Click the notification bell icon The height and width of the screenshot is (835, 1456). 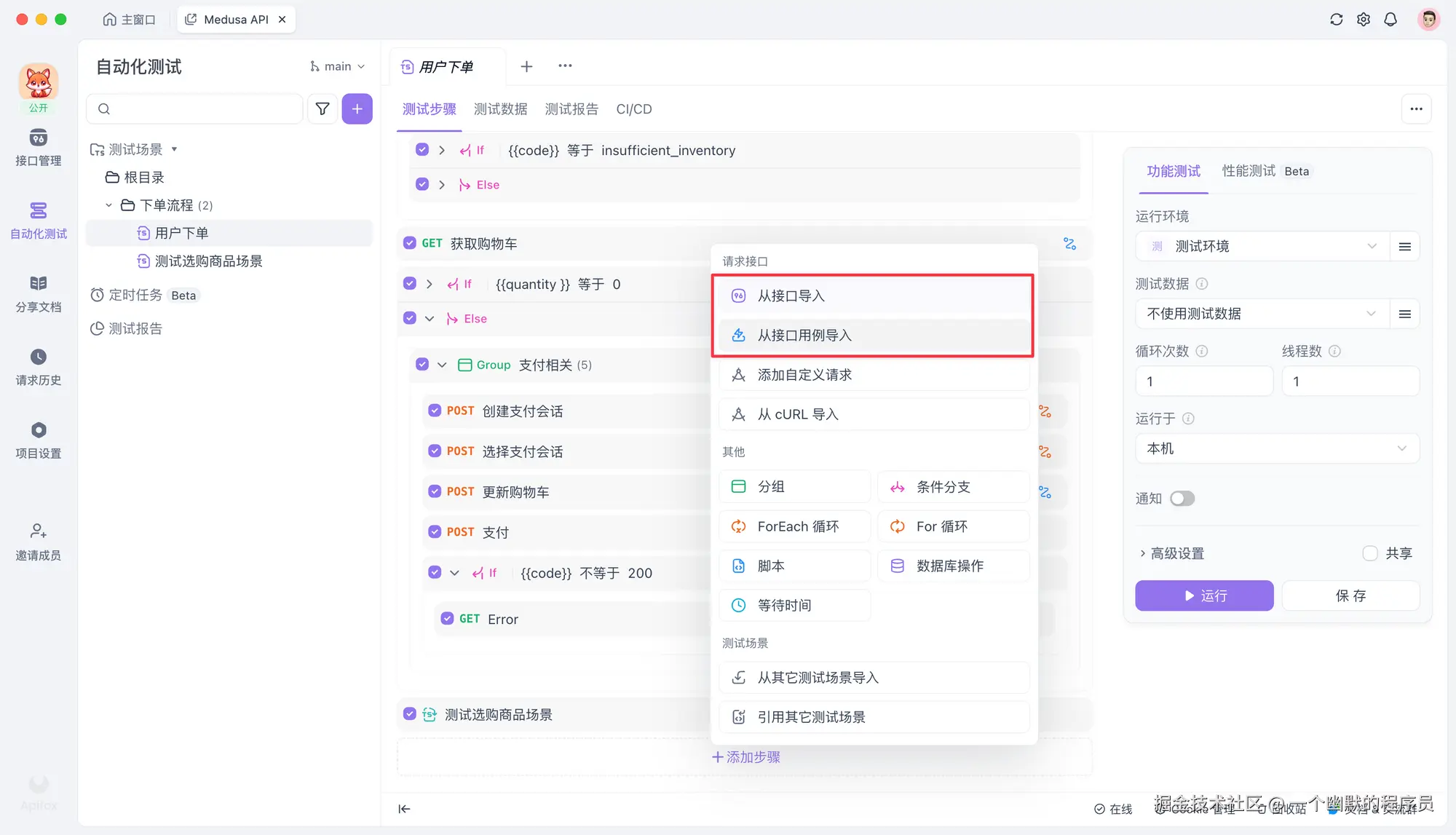pyautogui.click(x=1390, y=19)
